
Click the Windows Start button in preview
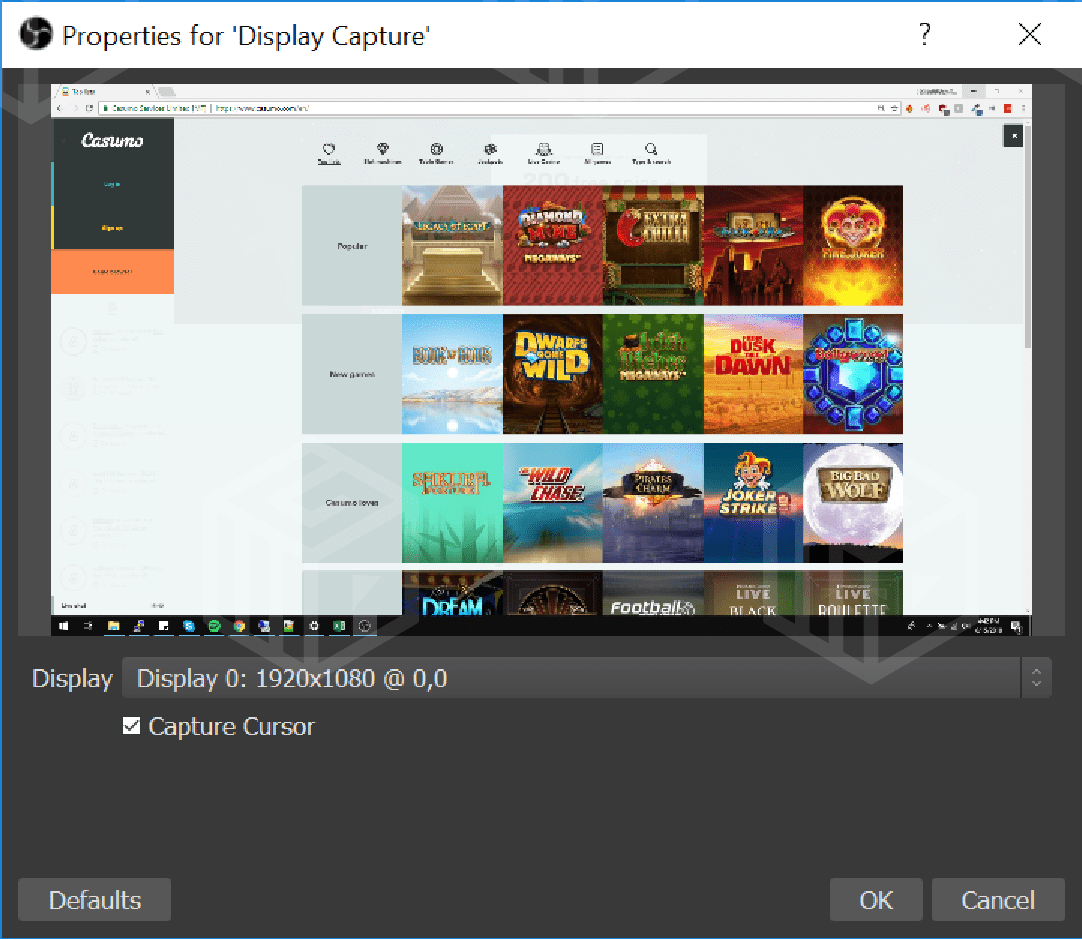(63, 626)
